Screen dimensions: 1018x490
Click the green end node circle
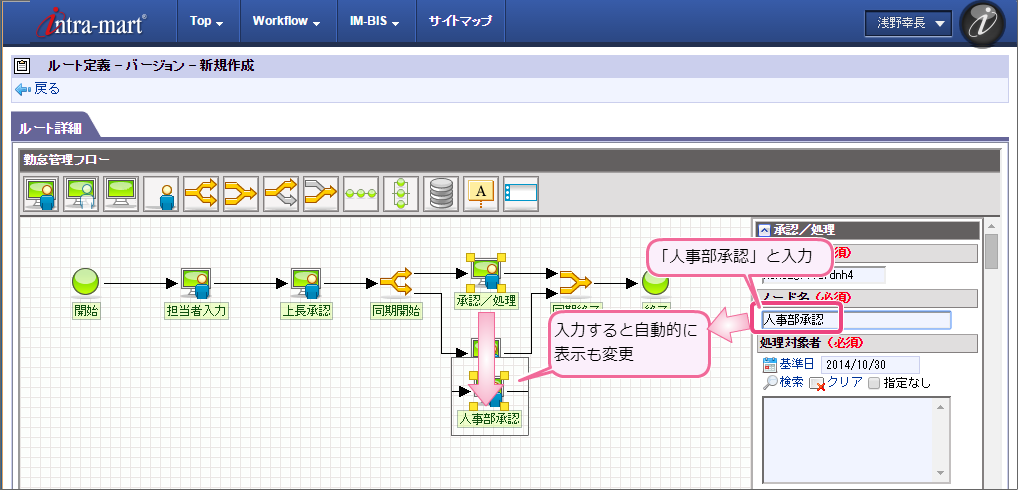coord(655,283)
